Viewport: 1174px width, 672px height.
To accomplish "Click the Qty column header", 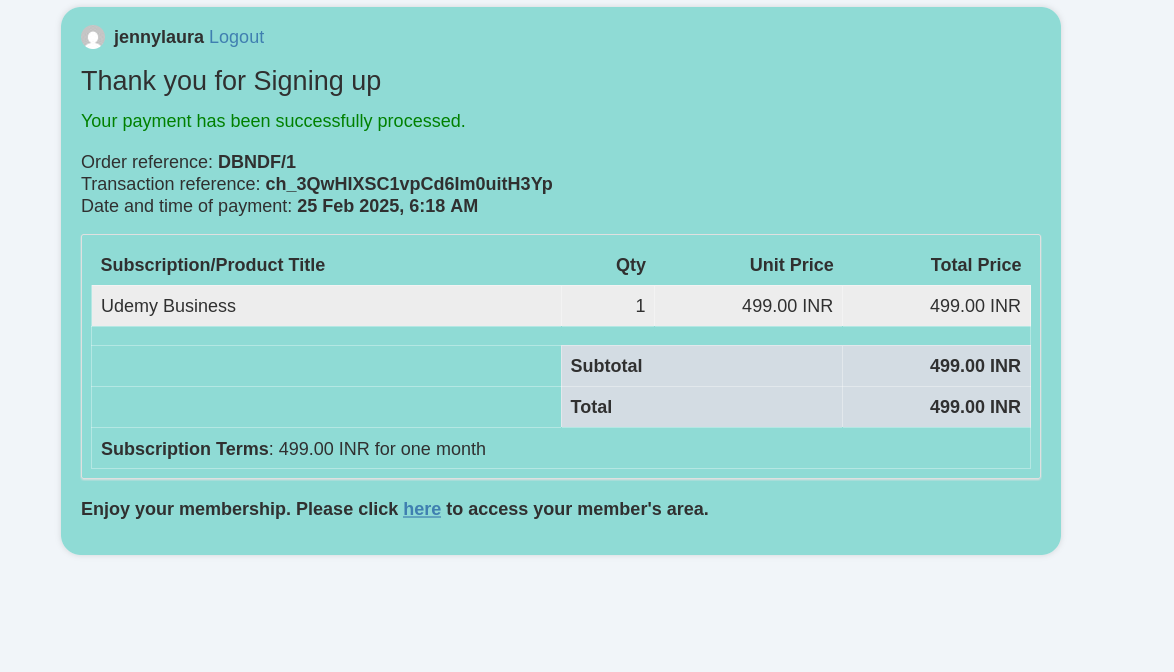I will click(630, 265).
